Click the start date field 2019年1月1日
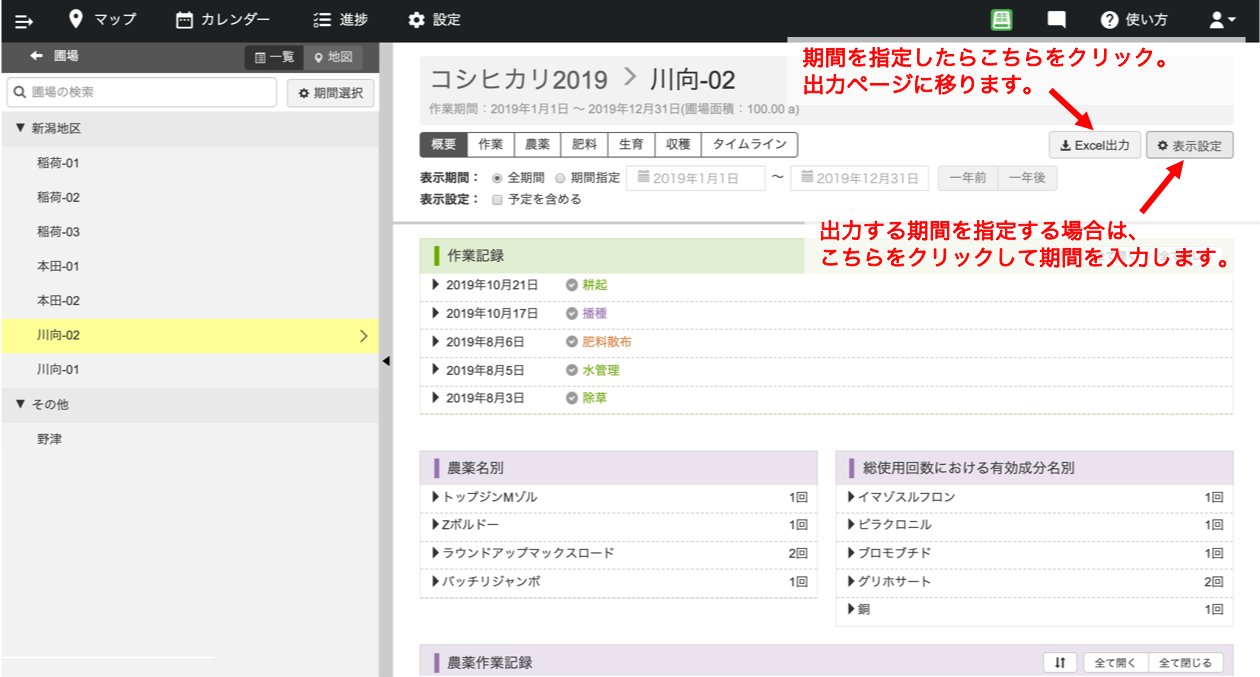 pyautogui.click(x=695, y=178)
